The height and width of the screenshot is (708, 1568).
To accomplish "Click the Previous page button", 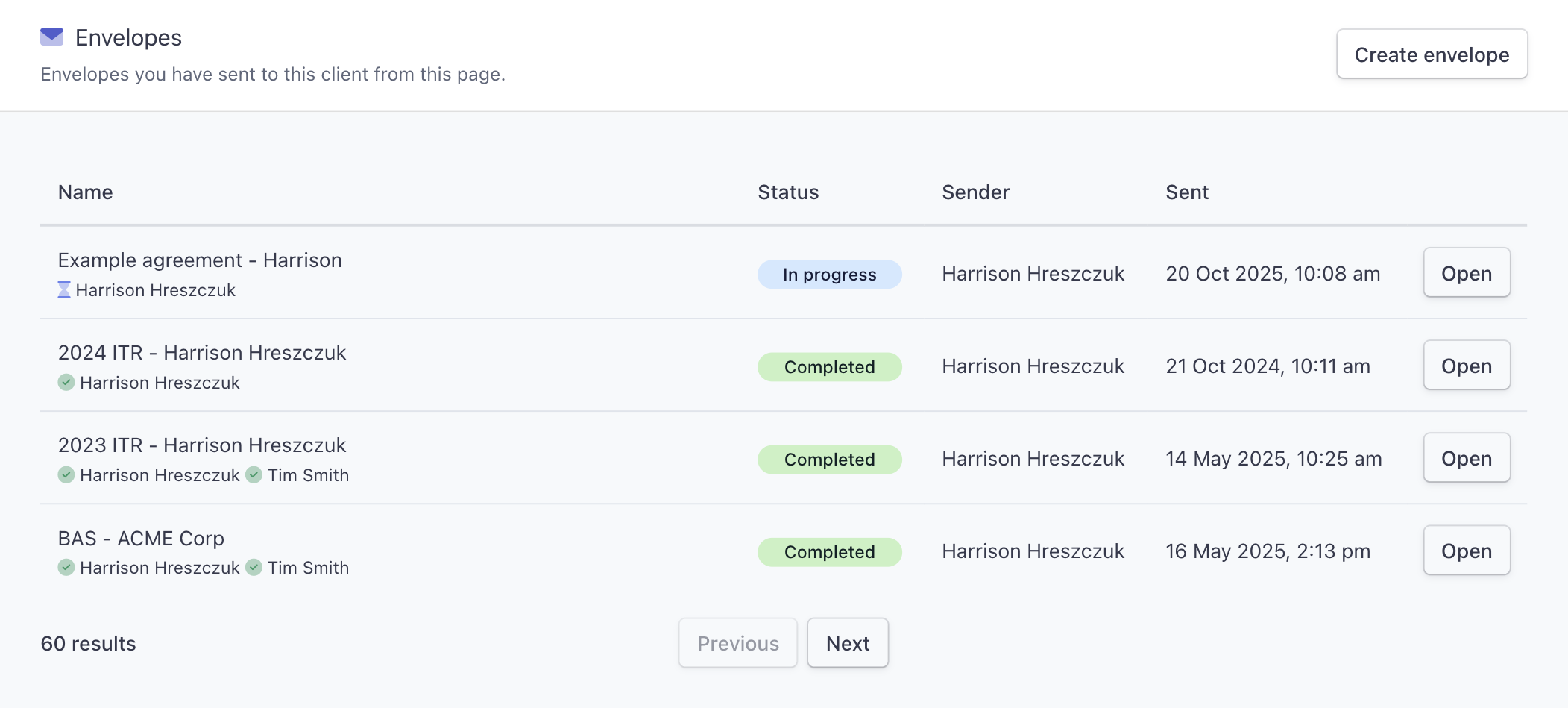I will 738,642.
